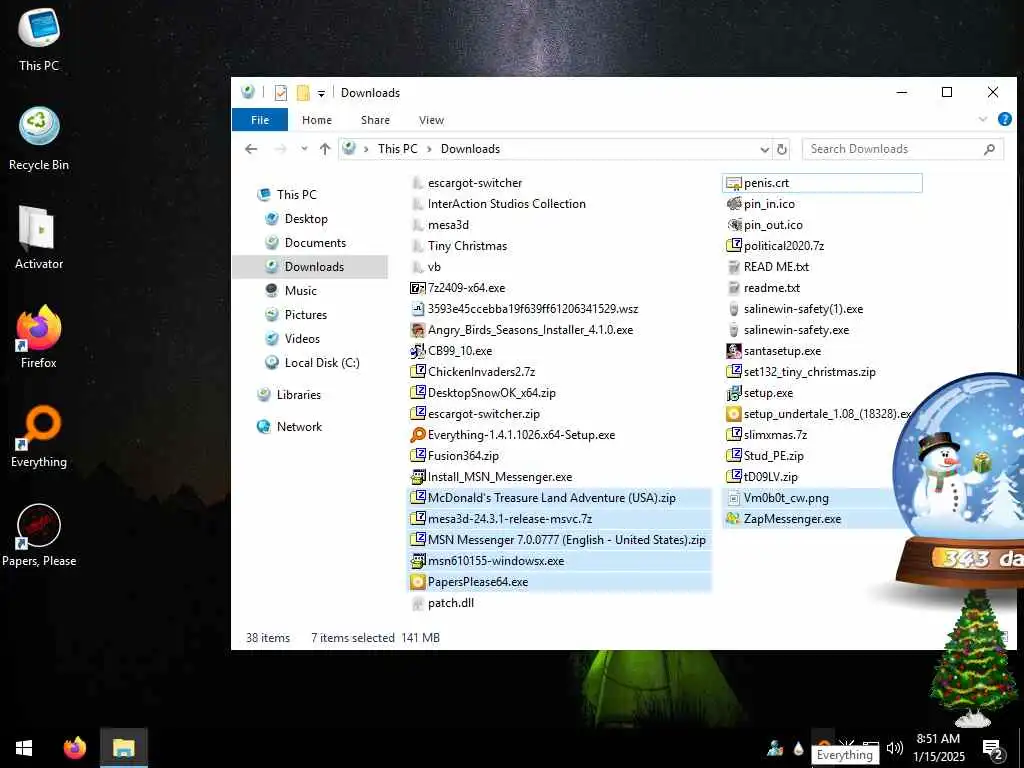This screenshot has width=1024, height=768.
Task: Switch to the Share ribbon tab
Action: (376, 120)
